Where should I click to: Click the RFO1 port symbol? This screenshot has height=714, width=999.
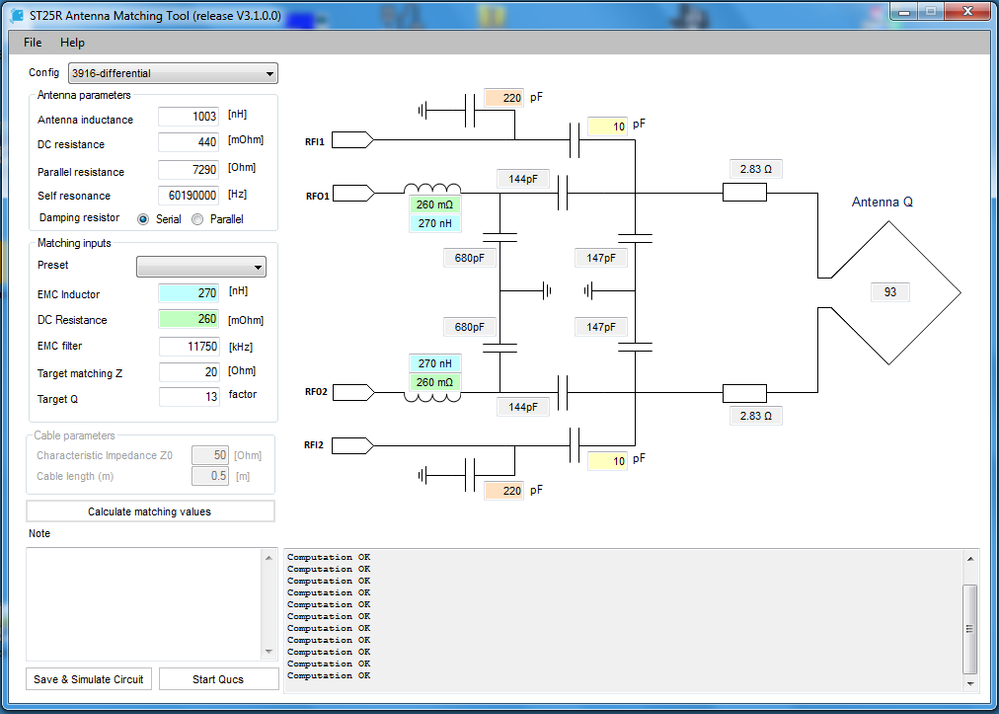[x=354, y=193]
